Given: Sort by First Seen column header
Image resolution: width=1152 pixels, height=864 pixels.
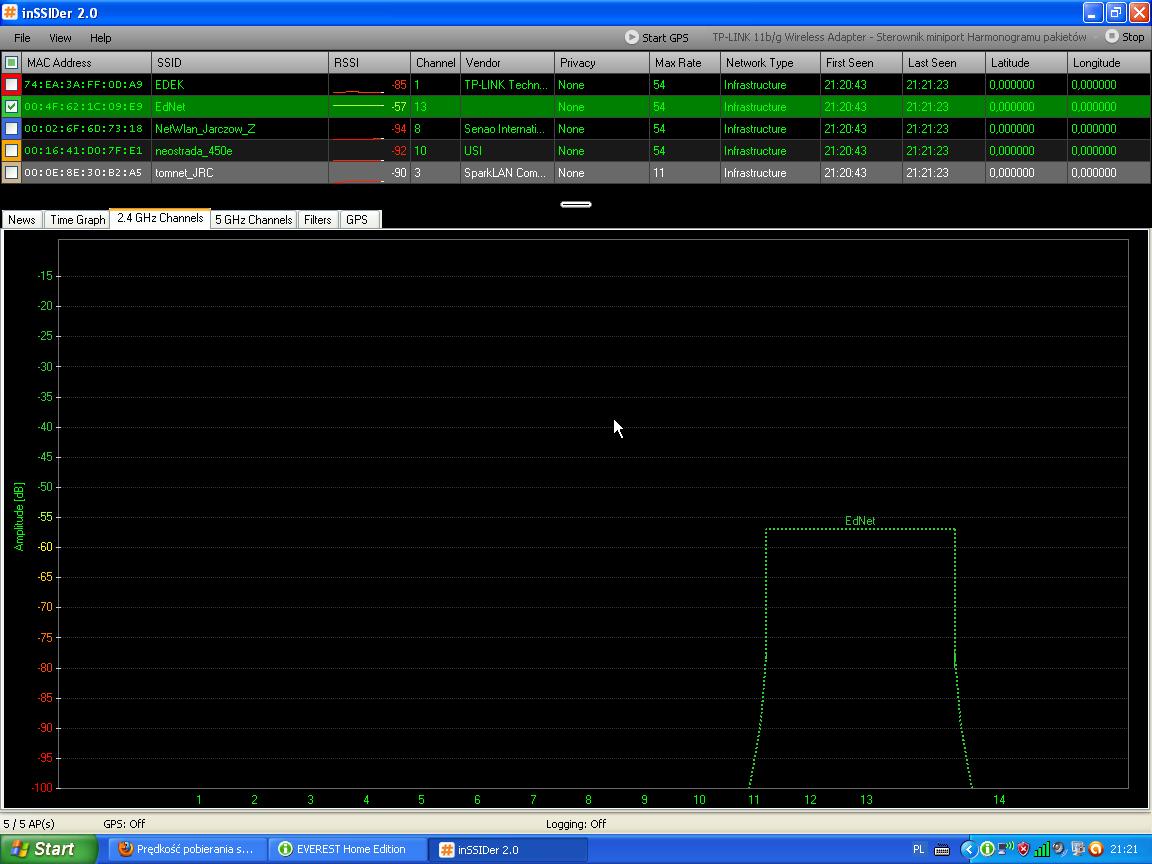Looking at the screenshot, I should [861, 62].
